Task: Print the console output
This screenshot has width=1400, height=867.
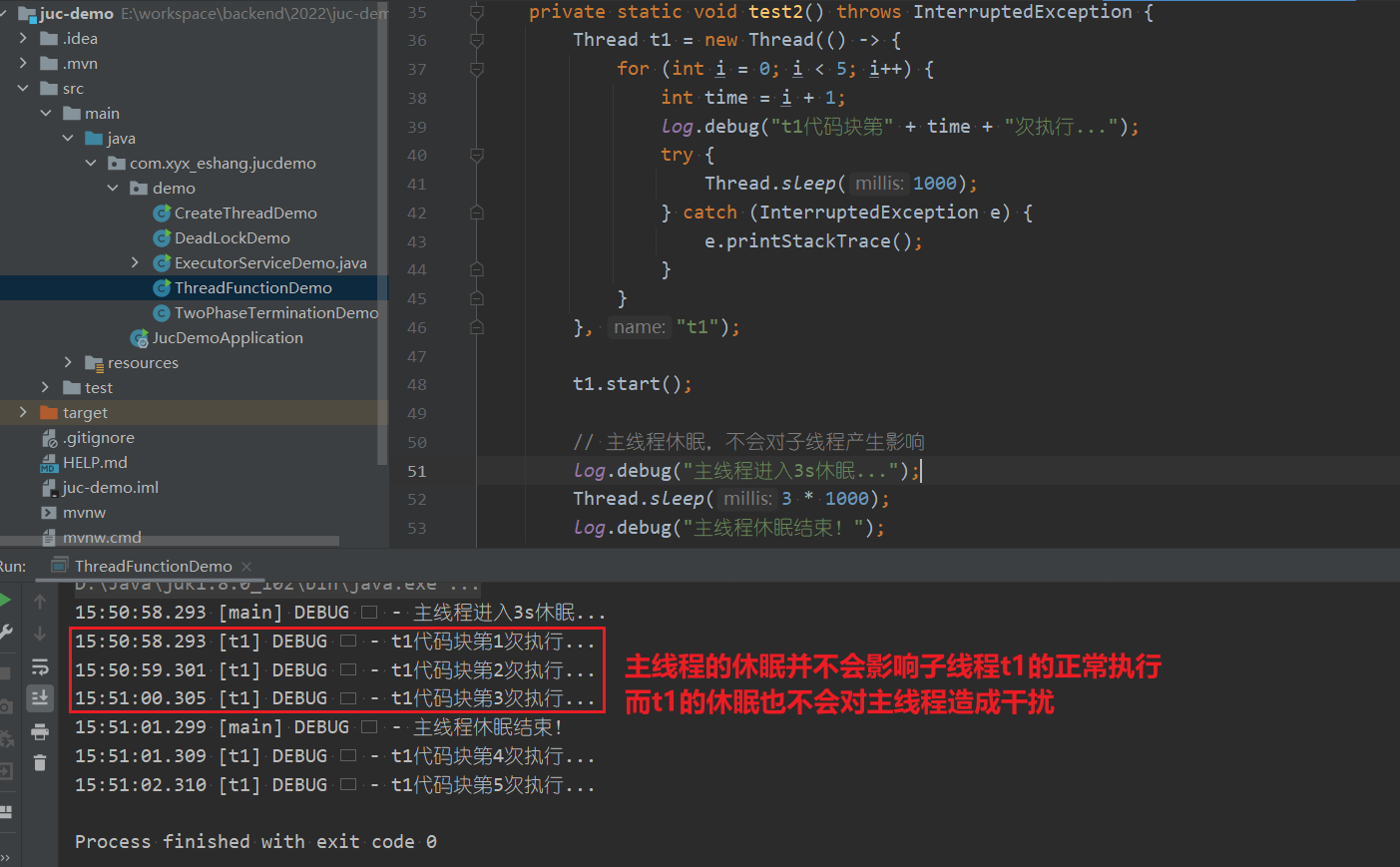Action: click(40, 732)
